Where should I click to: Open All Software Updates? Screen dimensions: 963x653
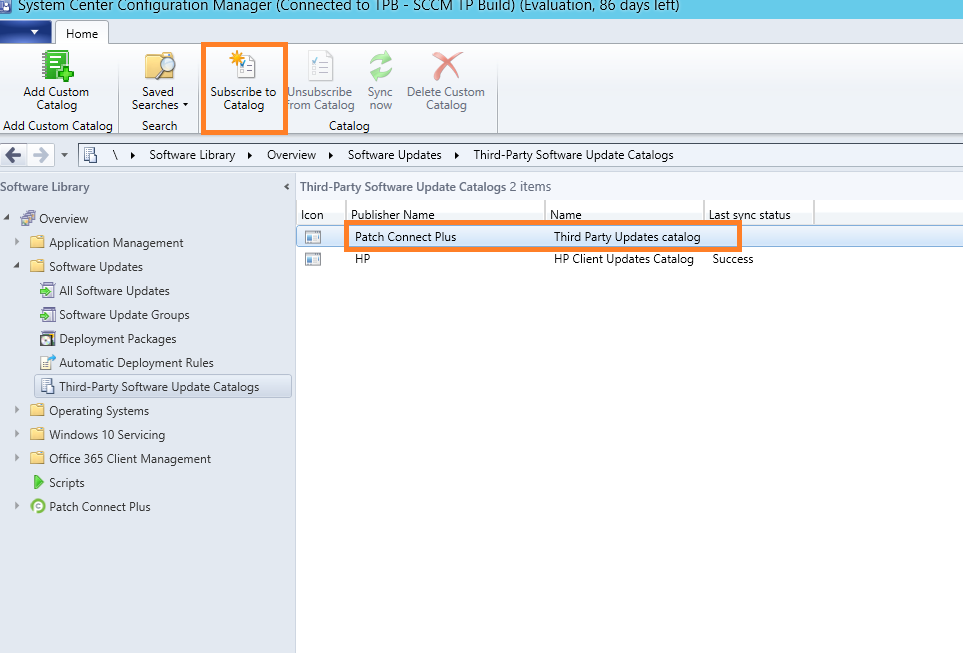tap(114, 291)
